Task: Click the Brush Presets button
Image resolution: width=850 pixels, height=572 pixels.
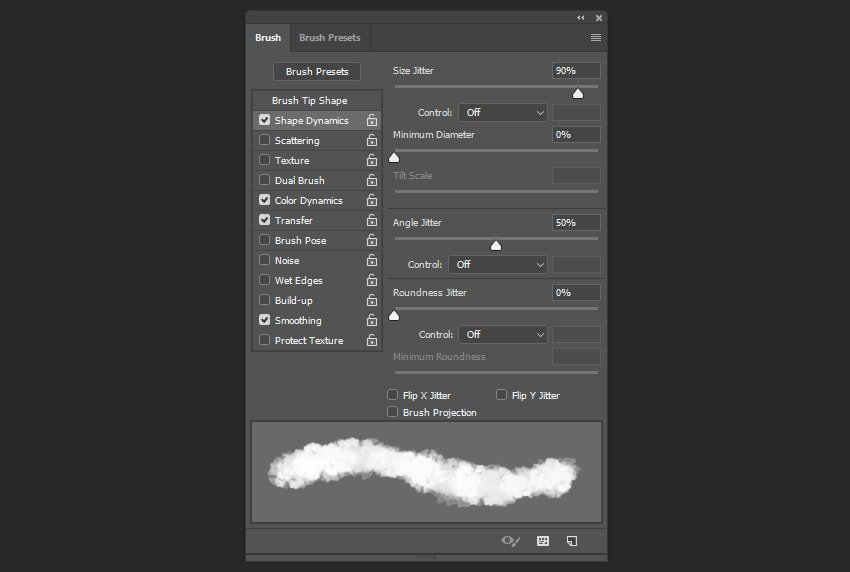Action: pos(317,72)
